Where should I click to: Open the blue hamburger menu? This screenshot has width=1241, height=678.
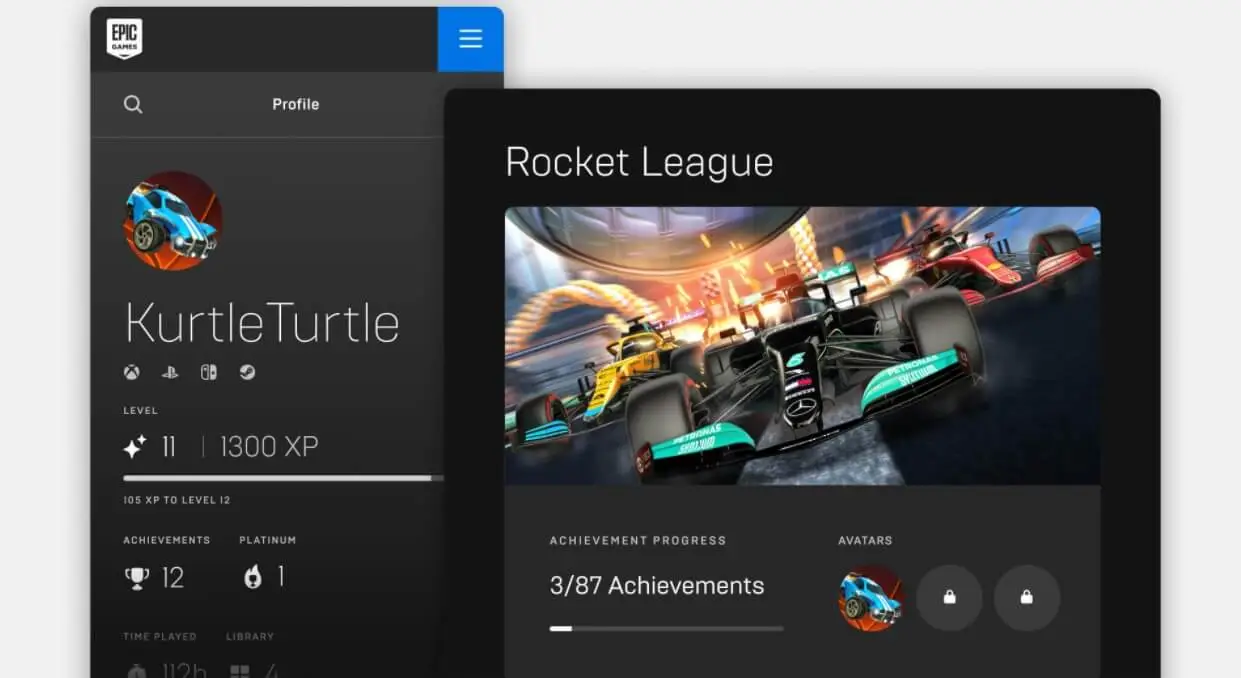click(470, 39)
